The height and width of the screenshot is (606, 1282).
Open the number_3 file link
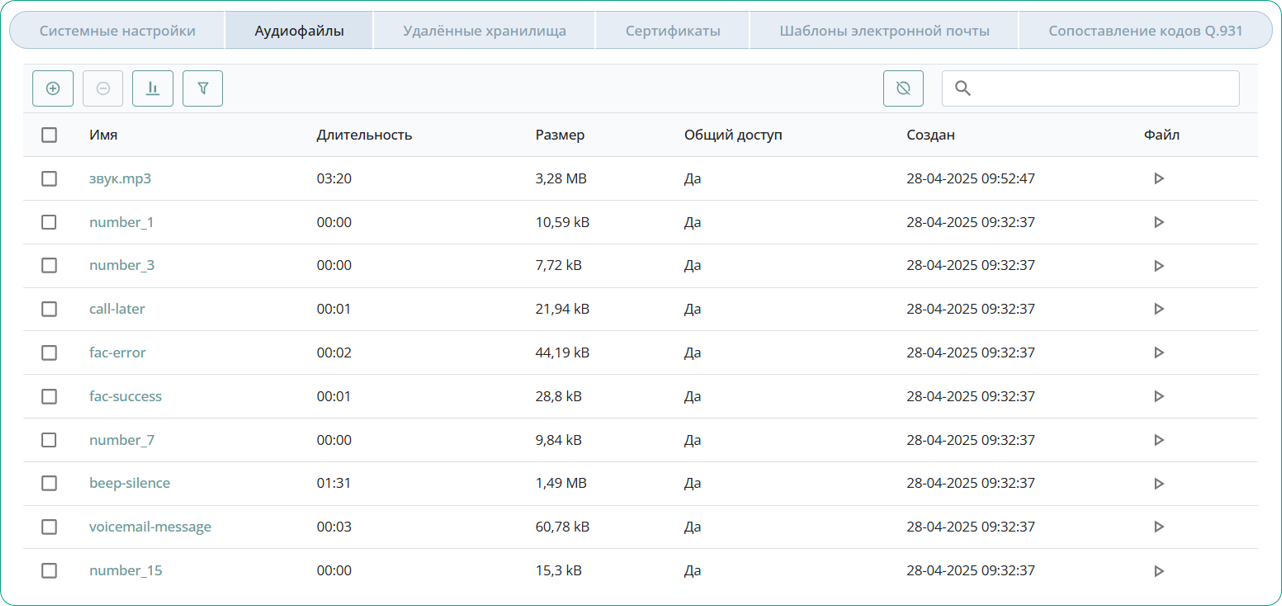tap(122, 265)
